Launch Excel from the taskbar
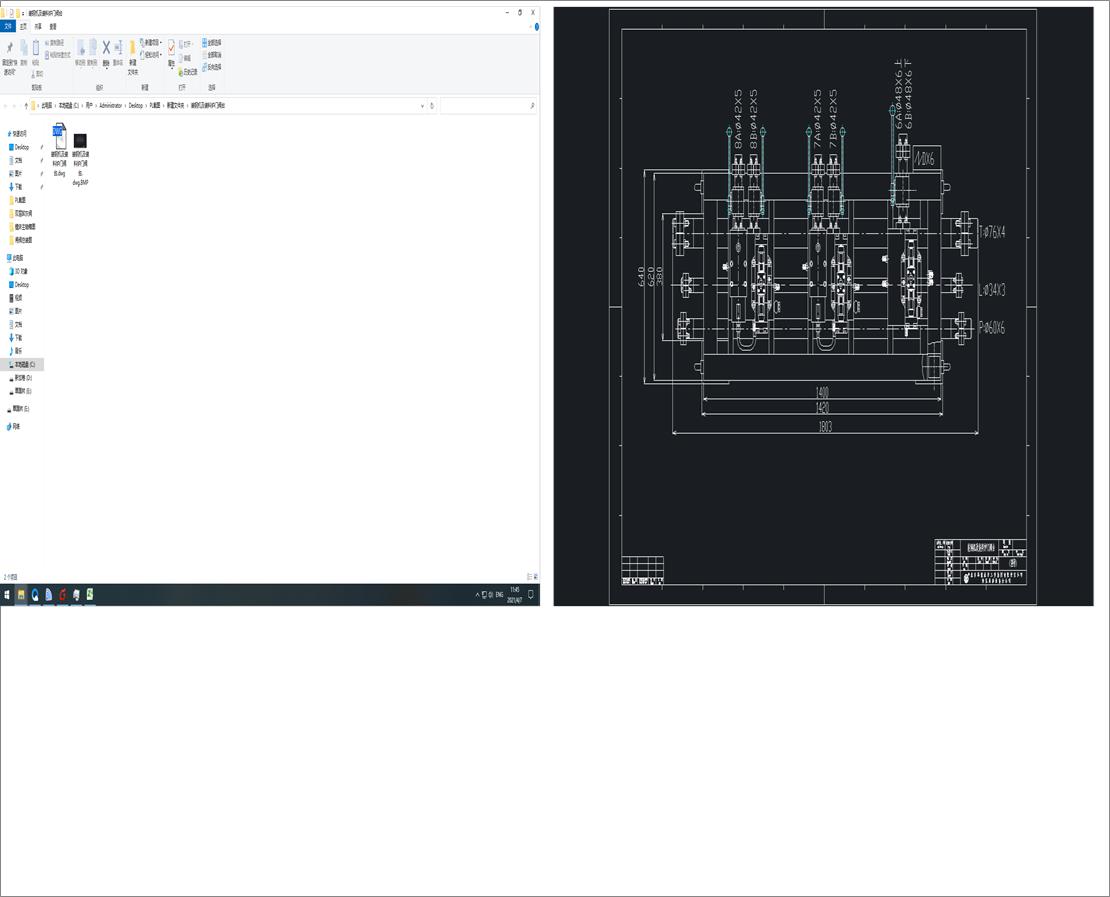 [x=90, y=595]
